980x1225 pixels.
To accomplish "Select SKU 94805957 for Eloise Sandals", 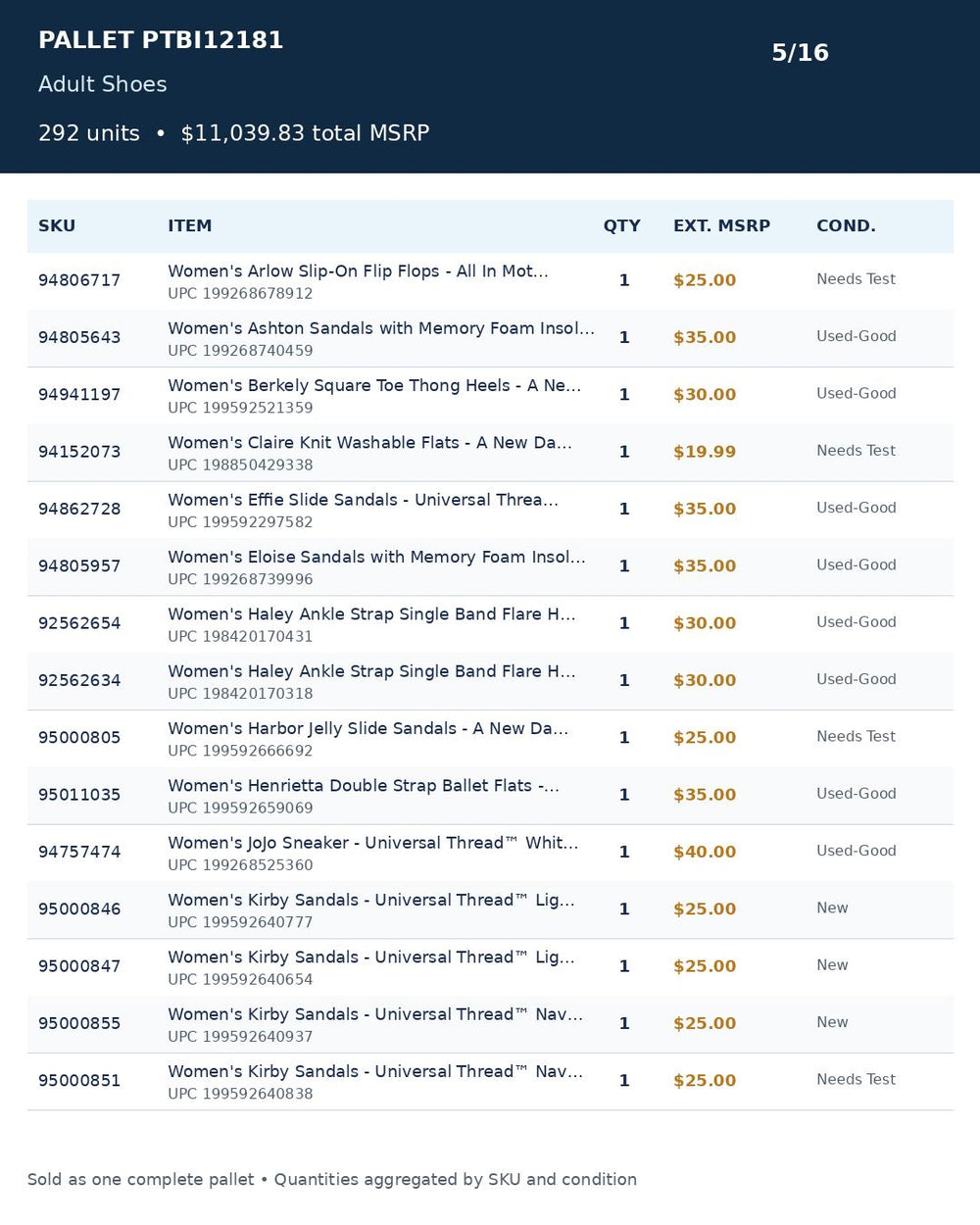I will [x=79, y=566].
